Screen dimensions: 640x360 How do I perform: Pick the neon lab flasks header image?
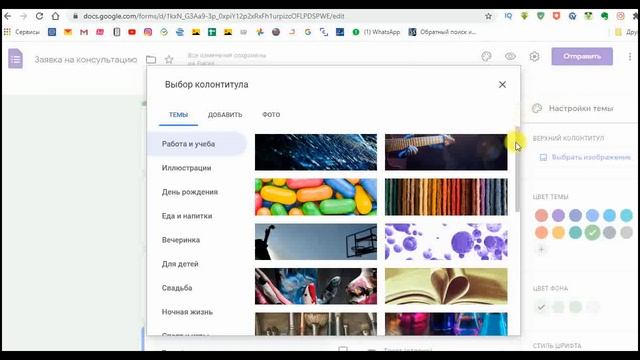(446, 324)
